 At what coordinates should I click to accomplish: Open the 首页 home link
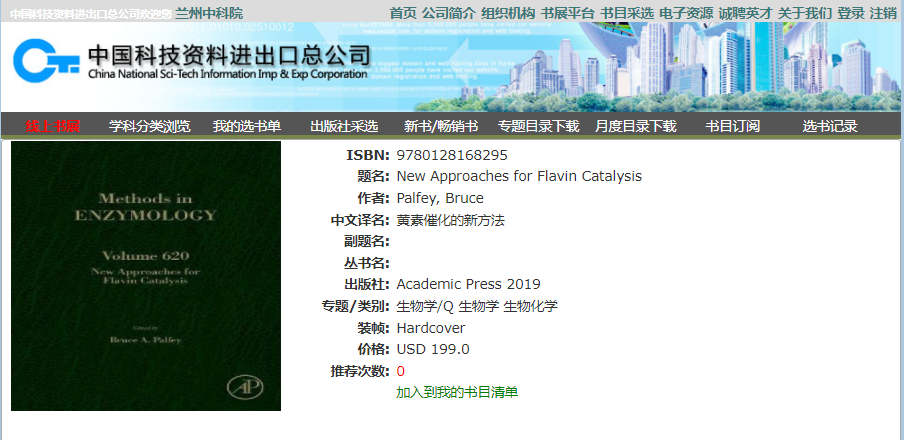pos(402,13)
